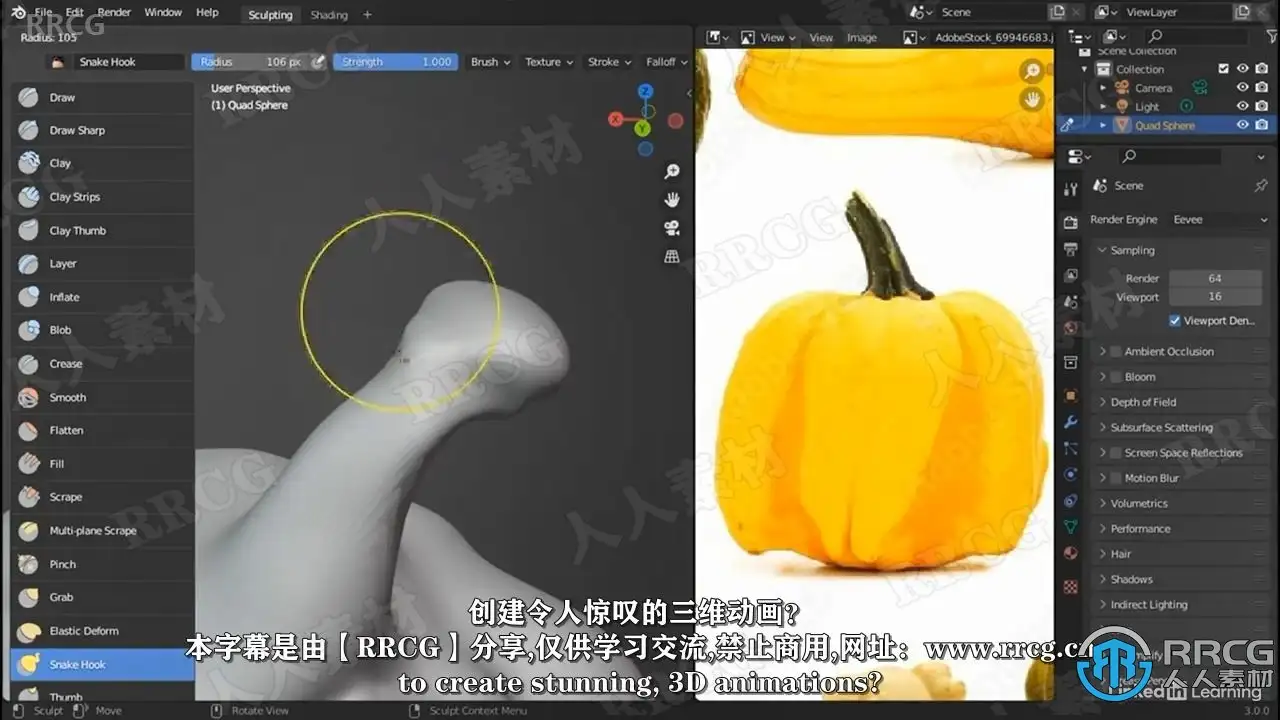Select the Snake Hook brush tool
Image resolution: width=1280 pixels, height=720 pixels.
click(x=102, y=664)
